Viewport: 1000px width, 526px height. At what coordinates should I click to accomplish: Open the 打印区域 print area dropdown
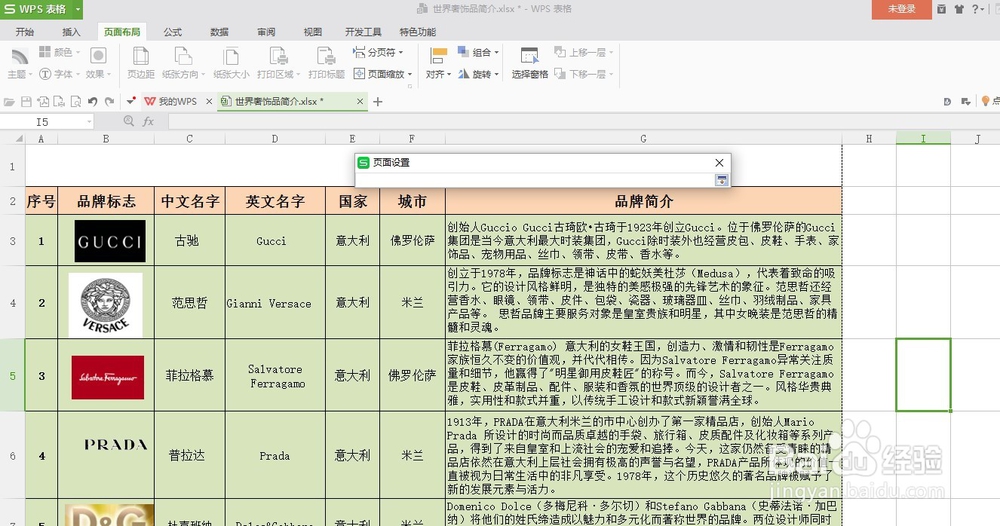[278, 63]
